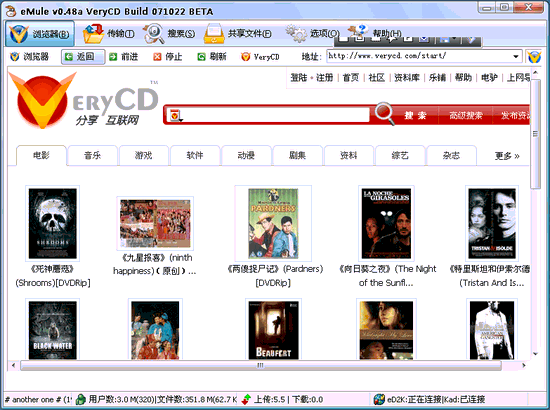The width and height of the screenshot is (550, 410).
Task: Open the 社区 community link
Action: (x=377, y=78)
